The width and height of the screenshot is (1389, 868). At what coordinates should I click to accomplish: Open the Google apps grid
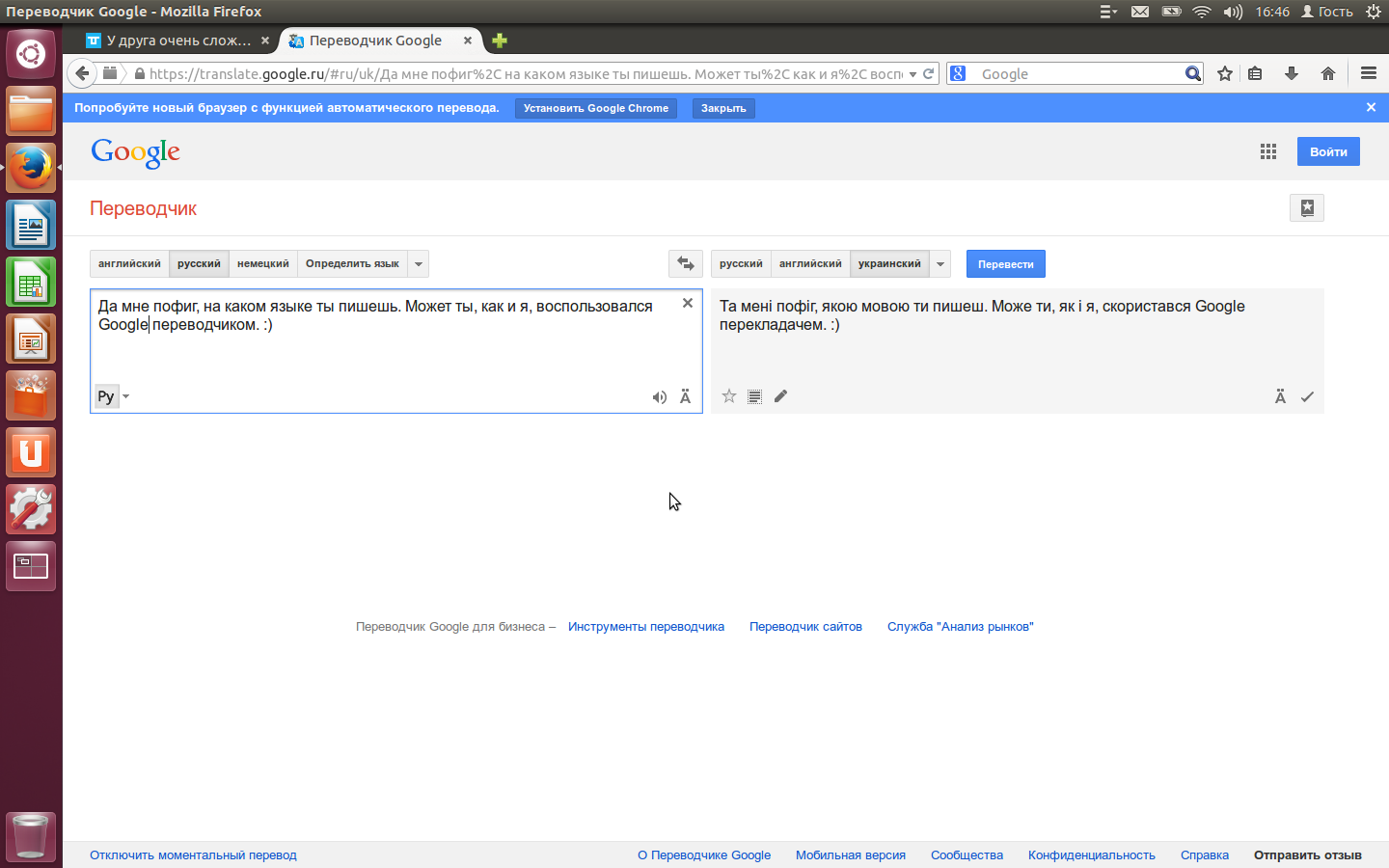pos(1268,151)
